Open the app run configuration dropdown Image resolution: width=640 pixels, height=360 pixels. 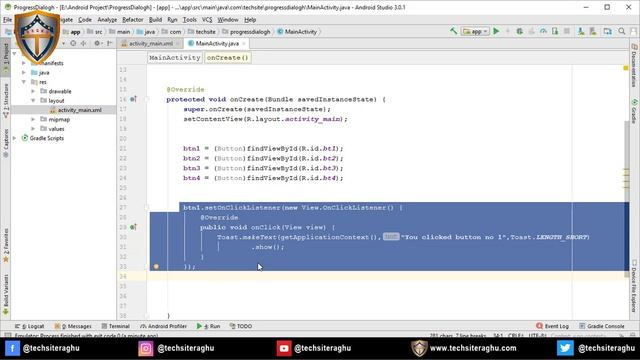click(475, 31)
